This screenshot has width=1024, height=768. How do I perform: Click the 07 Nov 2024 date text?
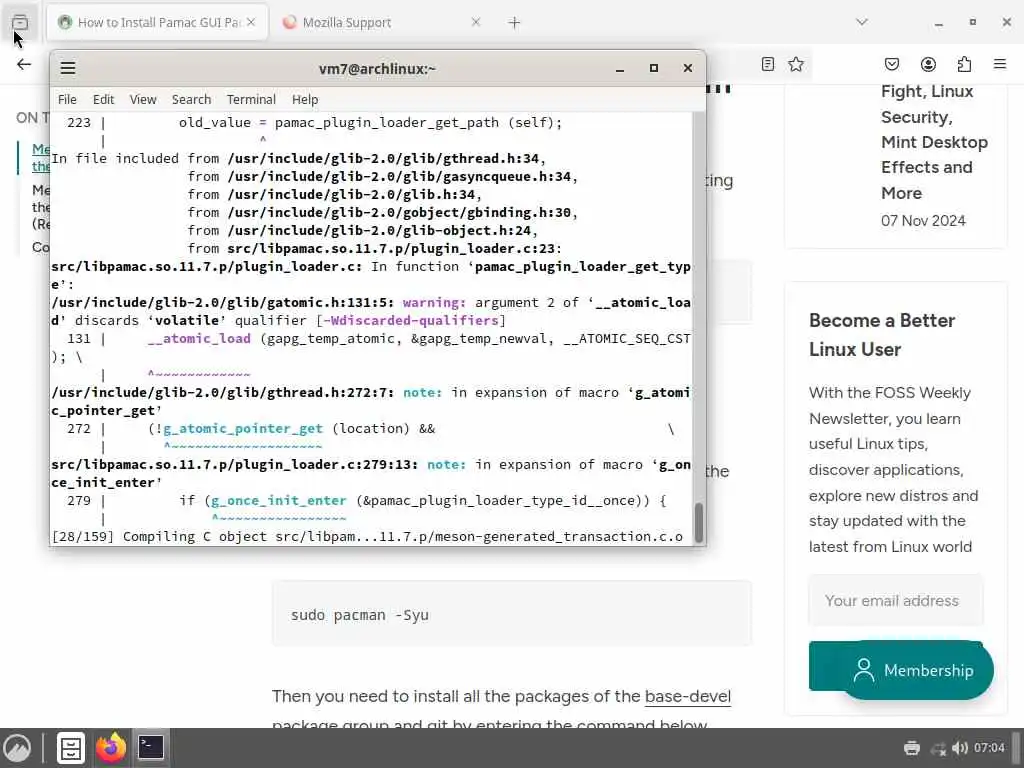923,221
